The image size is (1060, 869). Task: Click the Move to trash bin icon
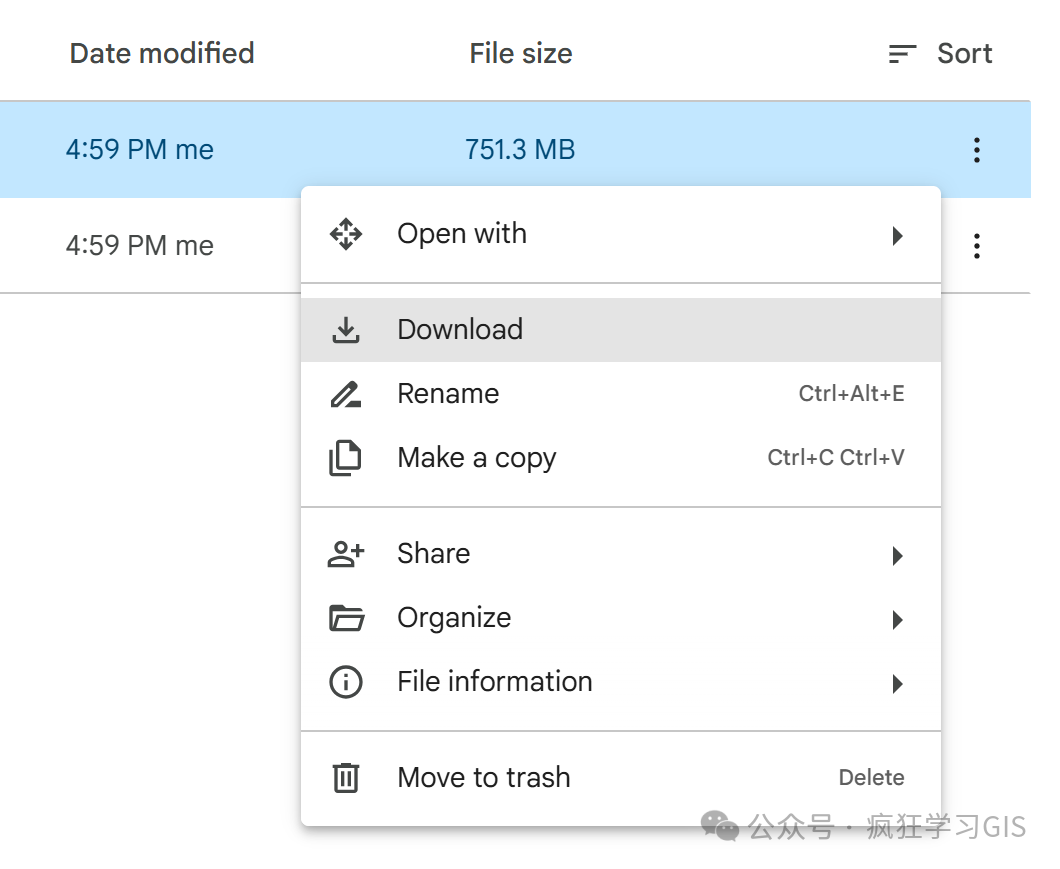click(346, 778)
